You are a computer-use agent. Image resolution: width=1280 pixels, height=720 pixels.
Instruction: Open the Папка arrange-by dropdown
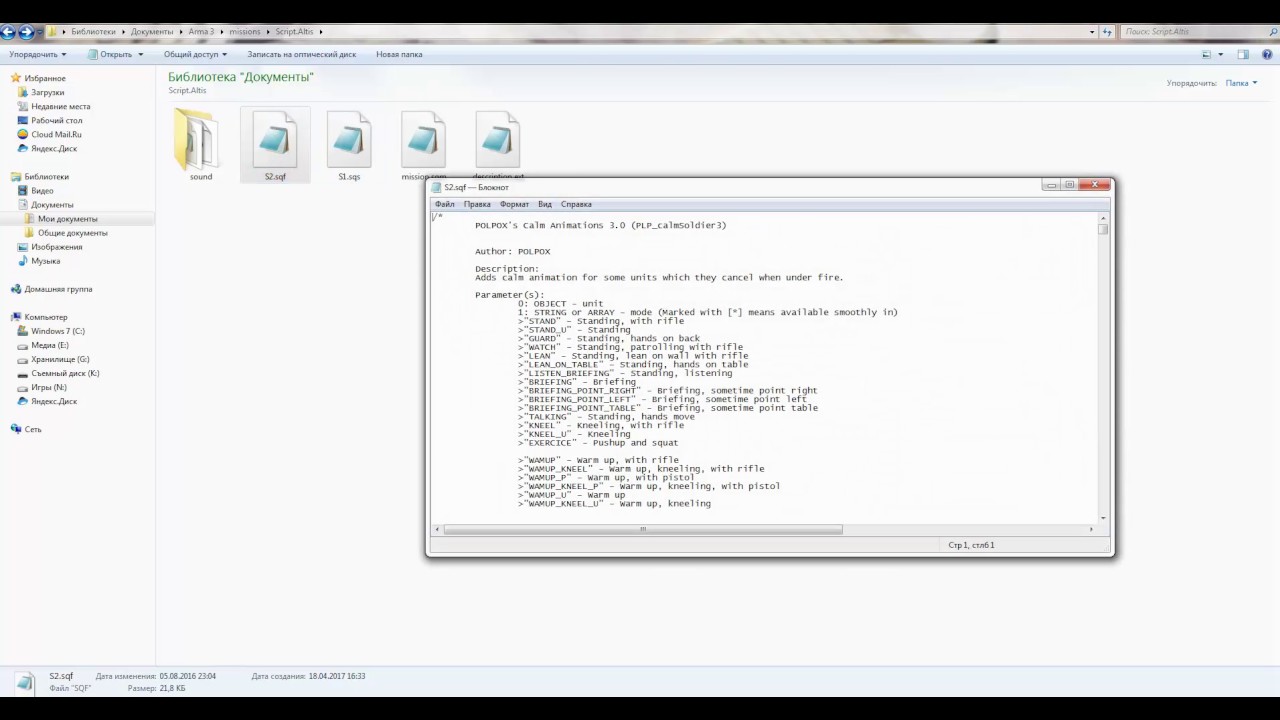coord(1241,83)
